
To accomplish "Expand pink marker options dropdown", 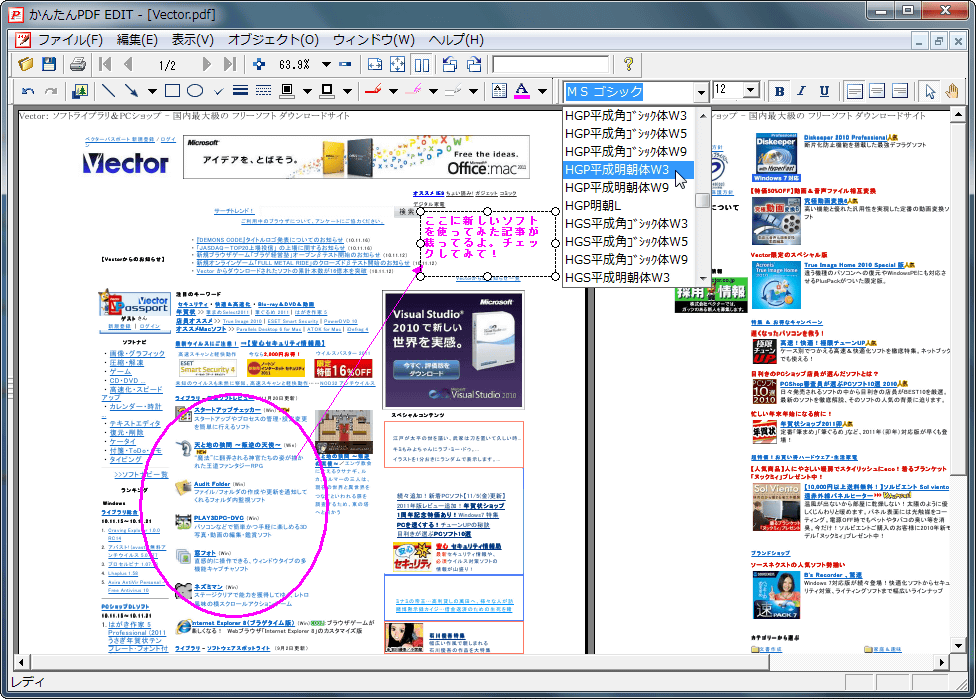I will [433, 91].
